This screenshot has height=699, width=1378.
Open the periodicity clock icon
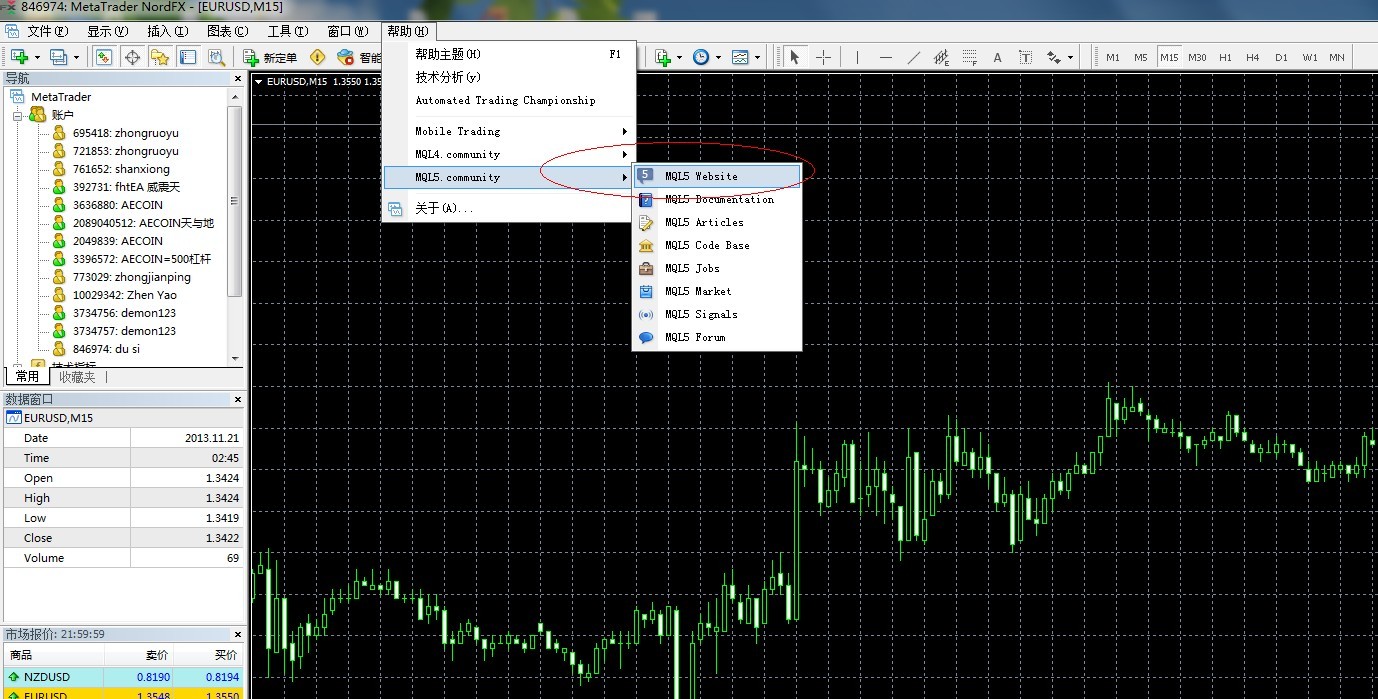(x=701, y=57)
